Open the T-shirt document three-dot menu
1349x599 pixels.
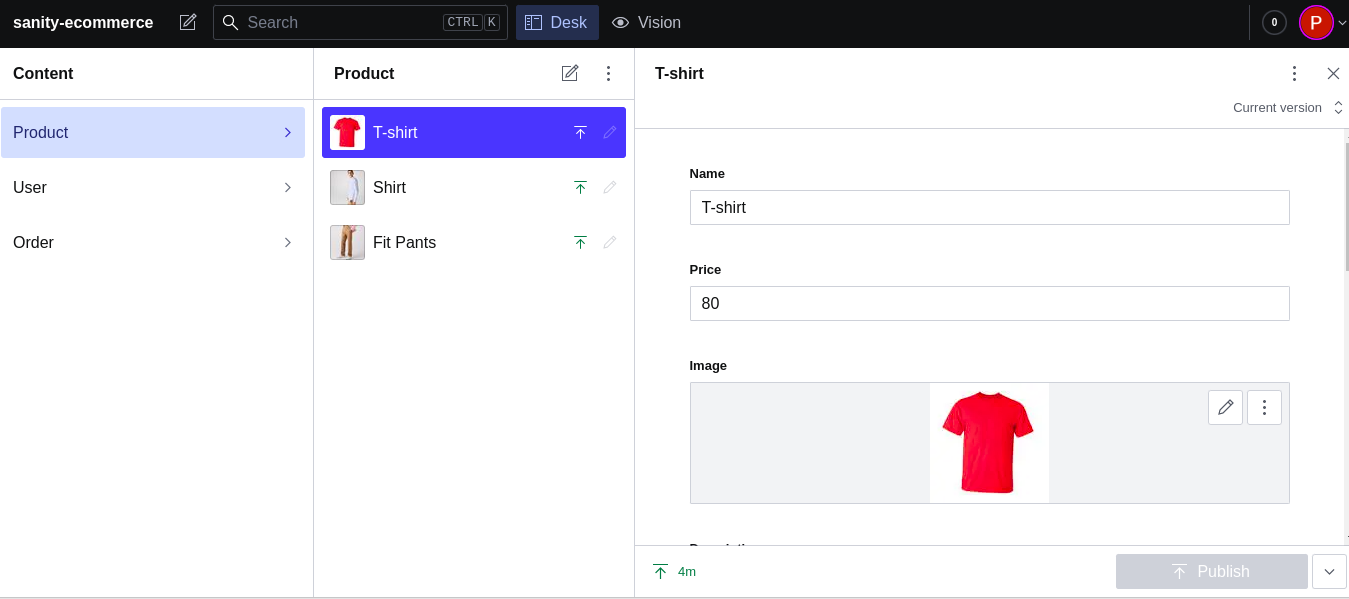pos(1294,73)
